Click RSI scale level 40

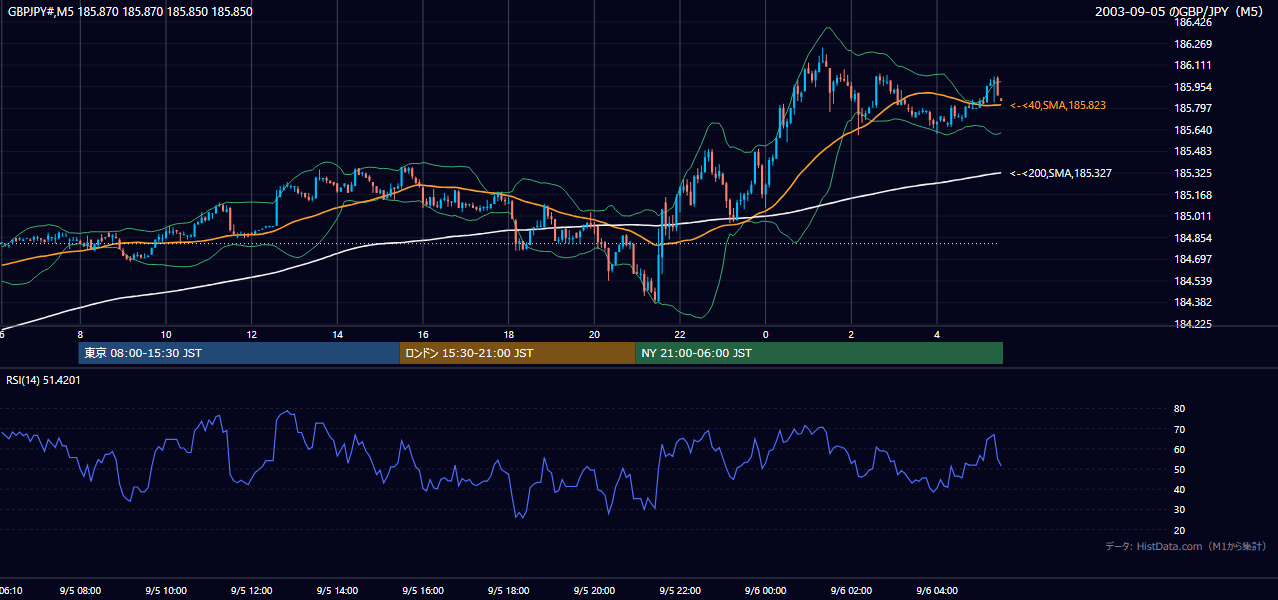click(1179, 490)
